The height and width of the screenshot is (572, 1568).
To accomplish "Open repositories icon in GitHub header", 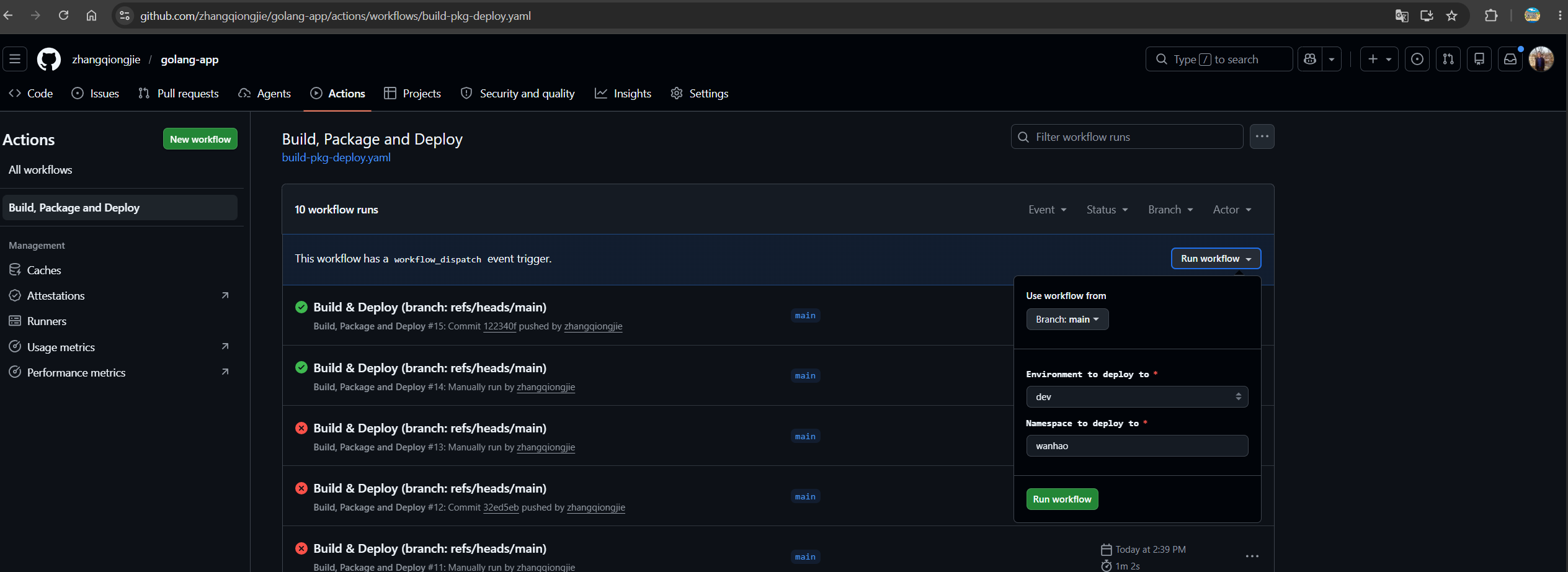I will pos(1479,59).
